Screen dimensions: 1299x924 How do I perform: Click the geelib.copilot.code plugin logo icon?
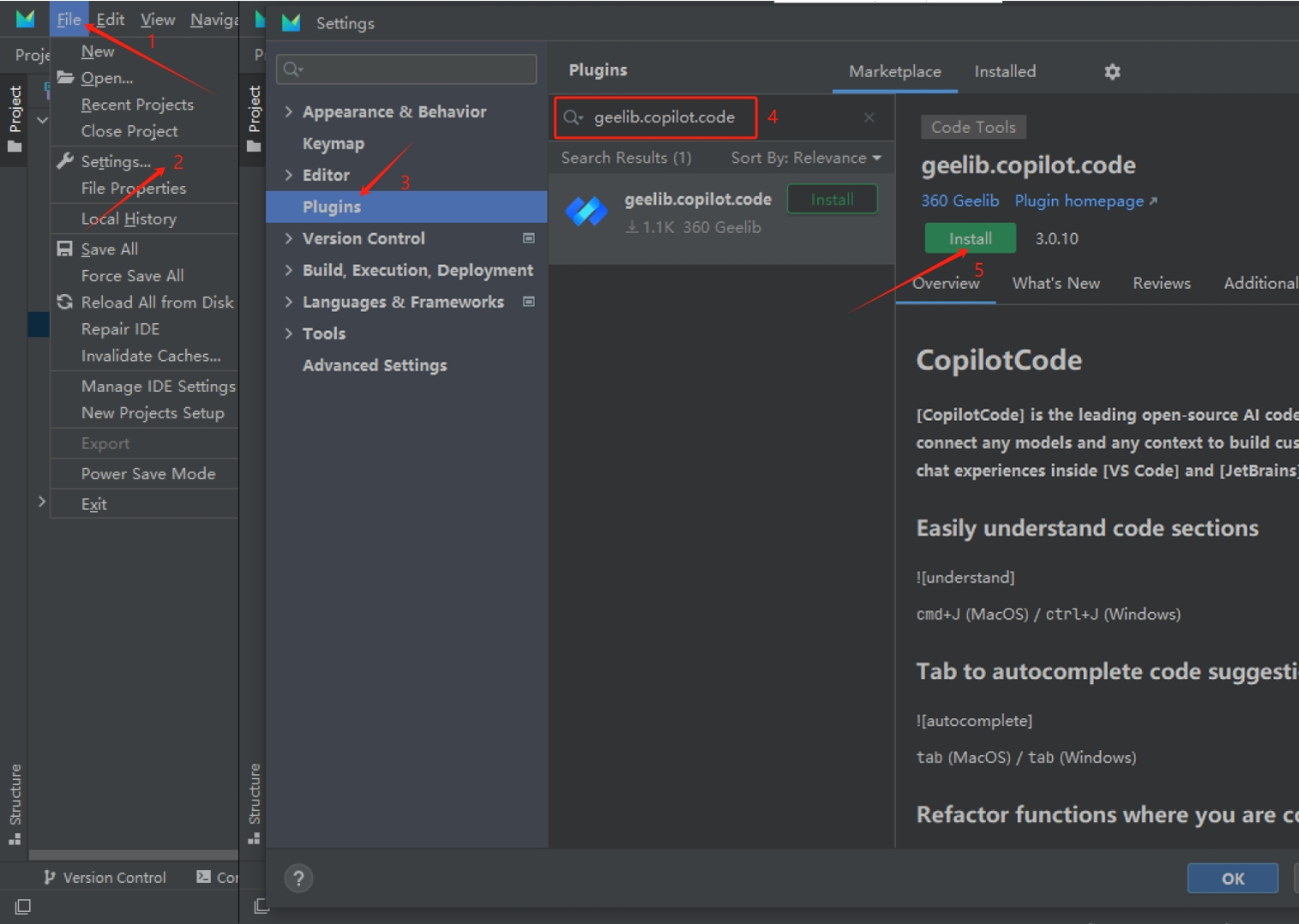586,212
